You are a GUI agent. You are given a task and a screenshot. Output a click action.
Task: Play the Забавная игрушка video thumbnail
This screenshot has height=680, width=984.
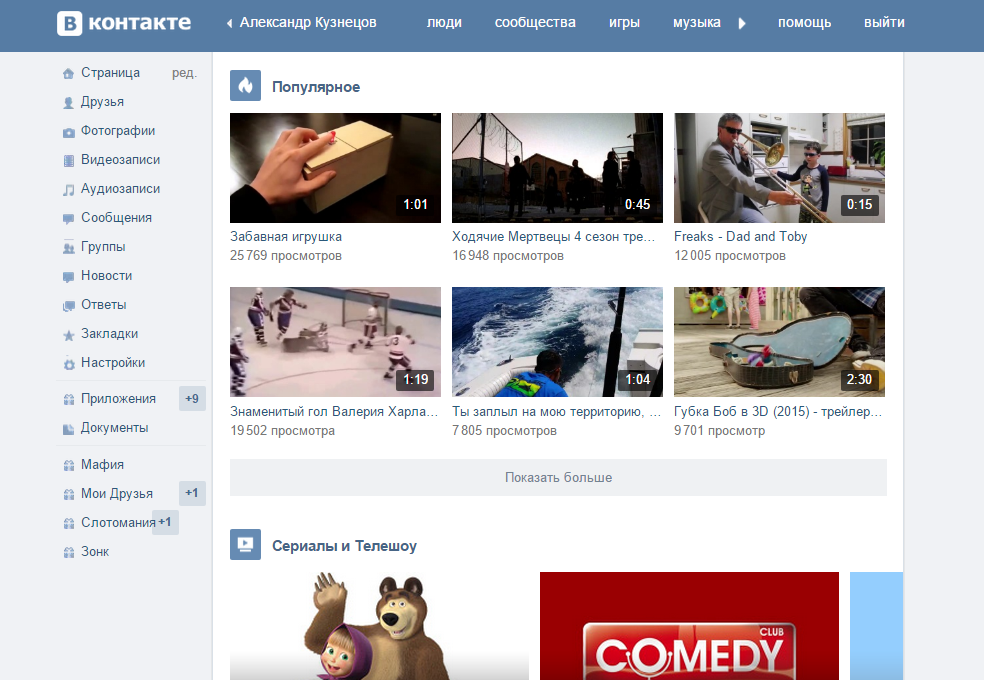tap(335, 167)
